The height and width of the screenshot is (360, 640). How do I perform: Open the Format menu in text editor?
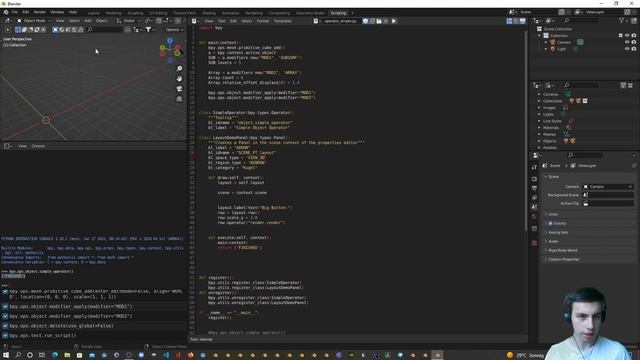[x=263, y=21]
